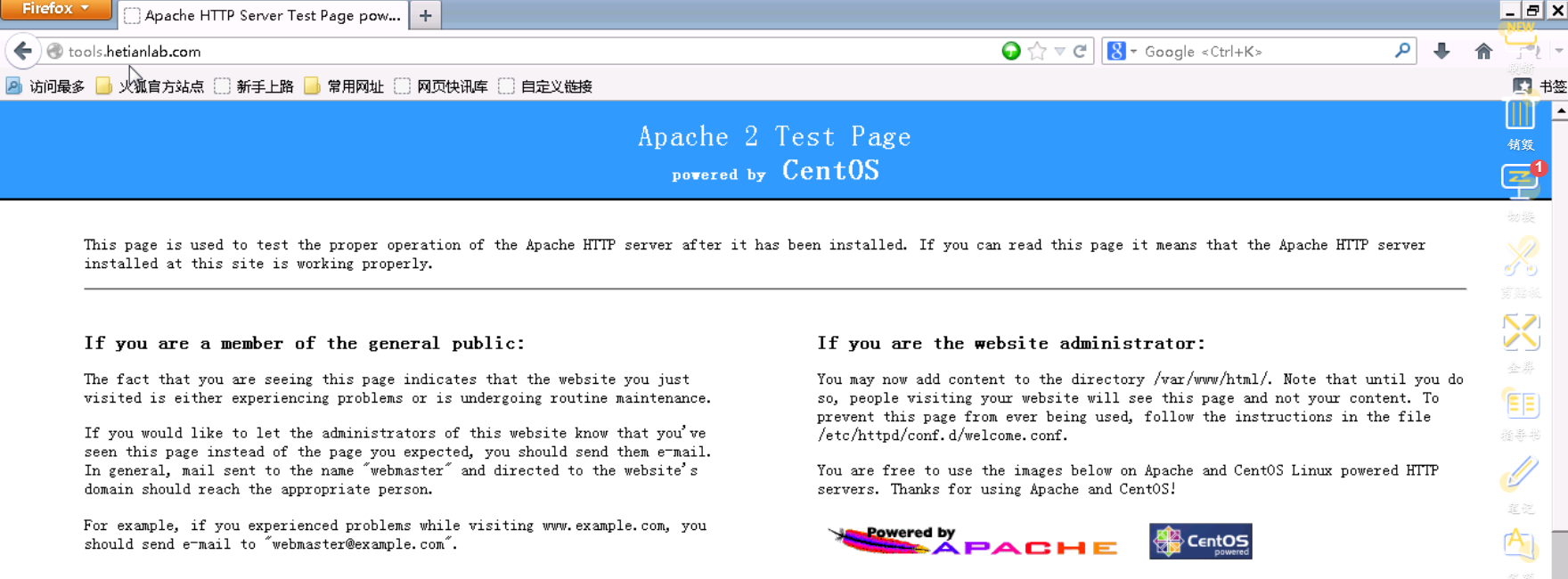Reload the current page
Image resolution: width=1568 pixels, height=579 pixels.
(1081, 51)
